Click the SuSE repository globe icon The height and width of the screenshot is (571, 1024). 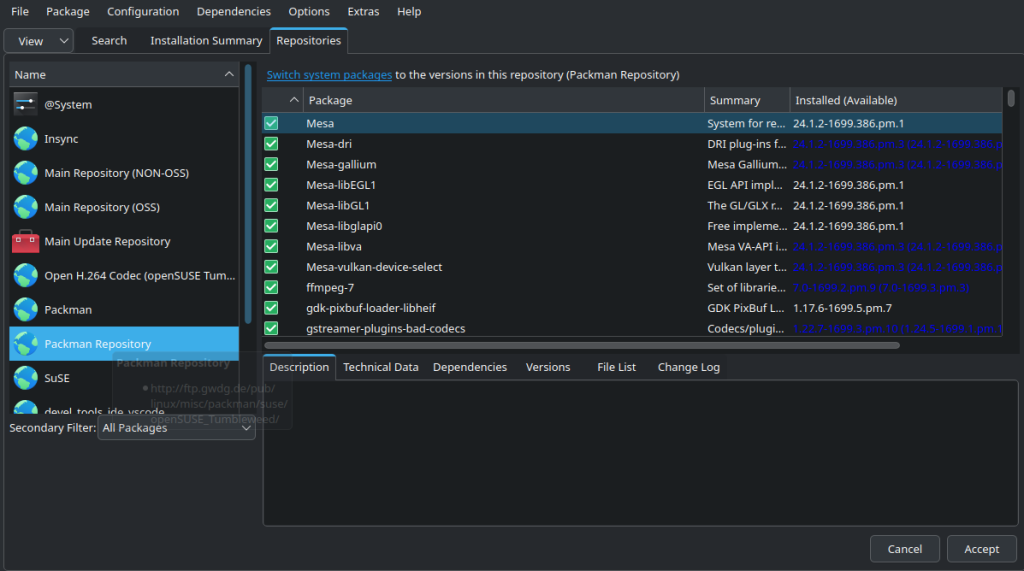25,378
